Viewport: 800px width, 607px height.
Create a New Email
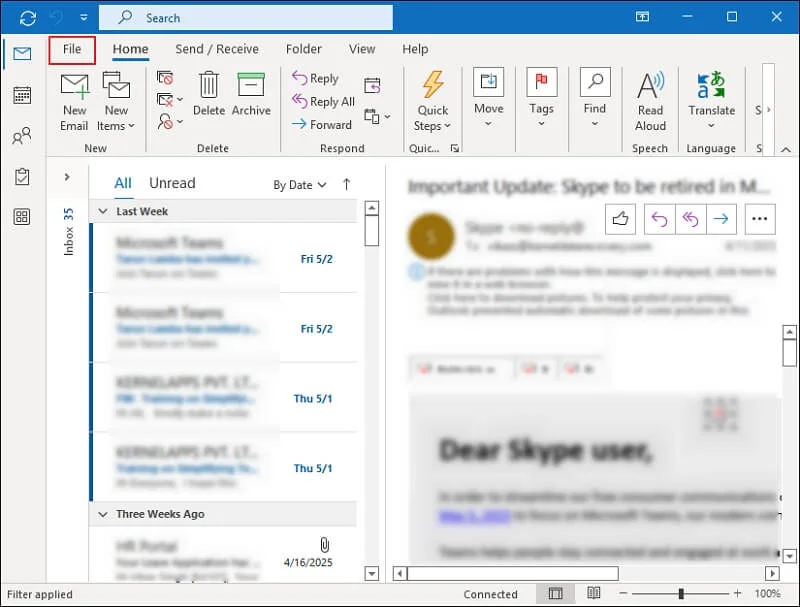point(74,102)
